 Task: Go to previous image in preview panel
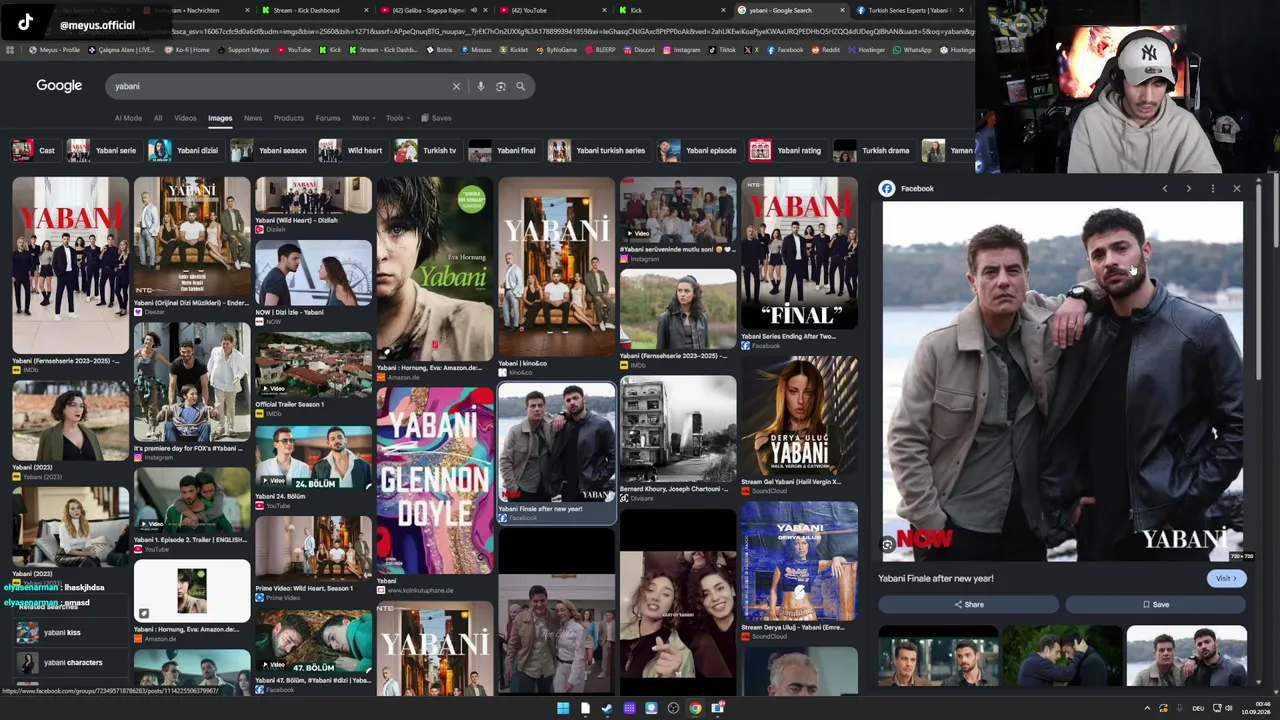pos(1164,188)
